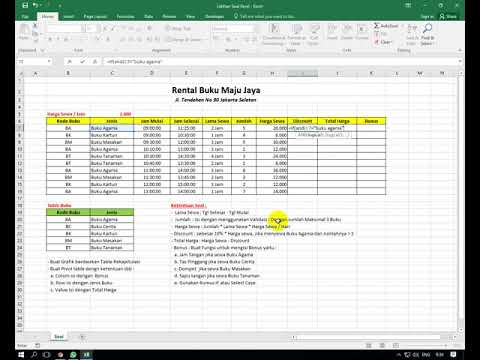Click the Windows Start button
This screenshot has width=480, height=360.
pos(21,355)
